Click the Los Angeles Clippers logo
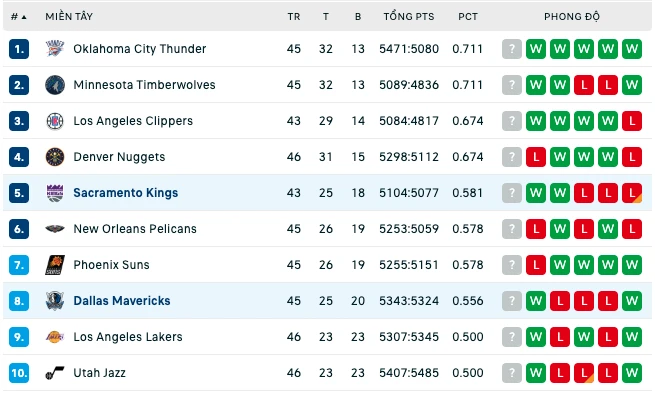This screenshot has width=655, height=396. click(x=55, y=121)
